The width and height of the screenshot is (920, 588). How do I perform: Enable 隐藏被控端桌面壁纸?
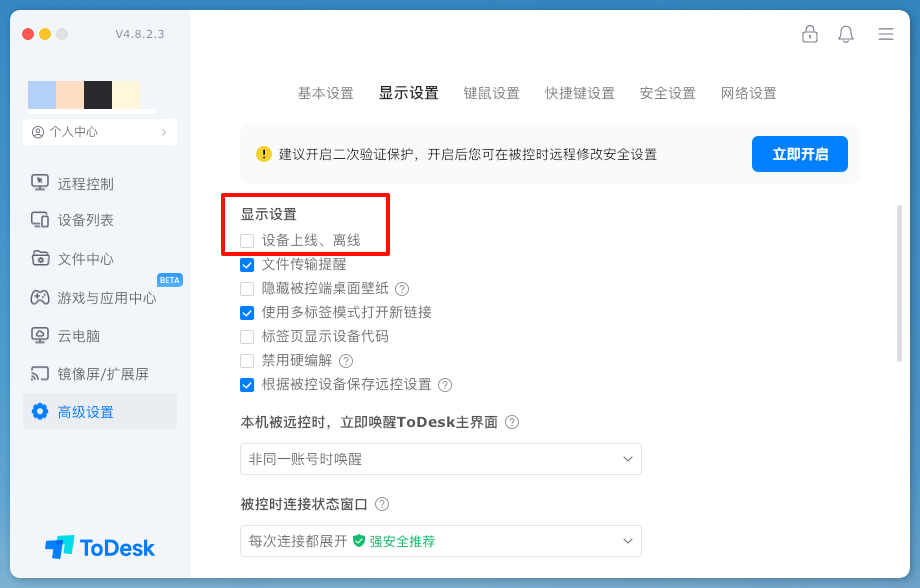pyautogui.click(x=245, y=289)
